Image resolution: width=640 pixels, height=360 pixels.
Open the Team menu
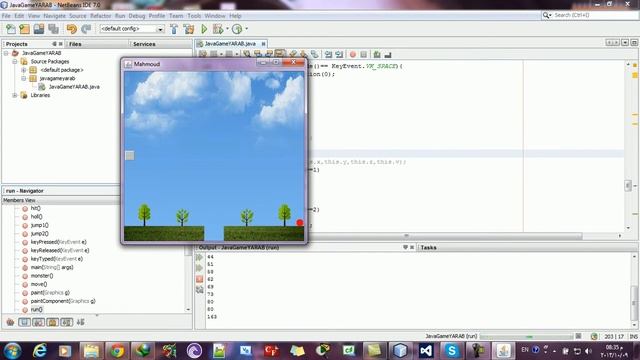click(x=176, y=16)
